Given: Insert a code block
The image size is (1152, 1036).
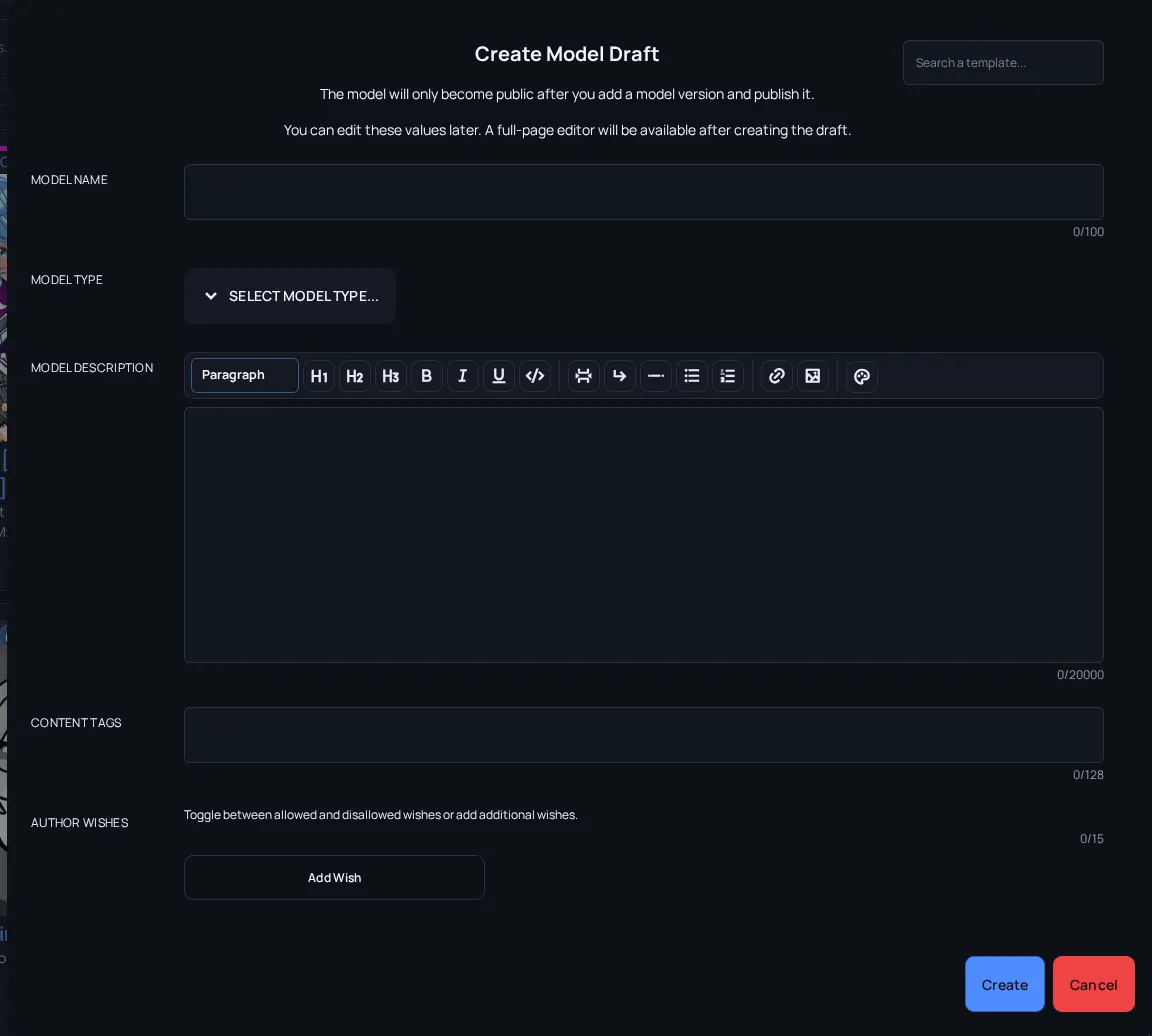Looking at the screenshot, I should (x=535, y=376).
